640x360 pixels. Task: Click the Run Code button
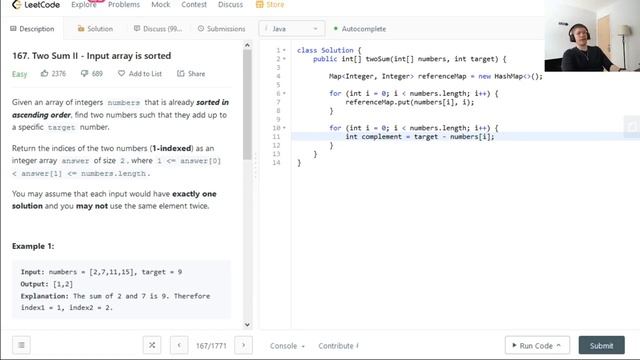pos(537,345)
